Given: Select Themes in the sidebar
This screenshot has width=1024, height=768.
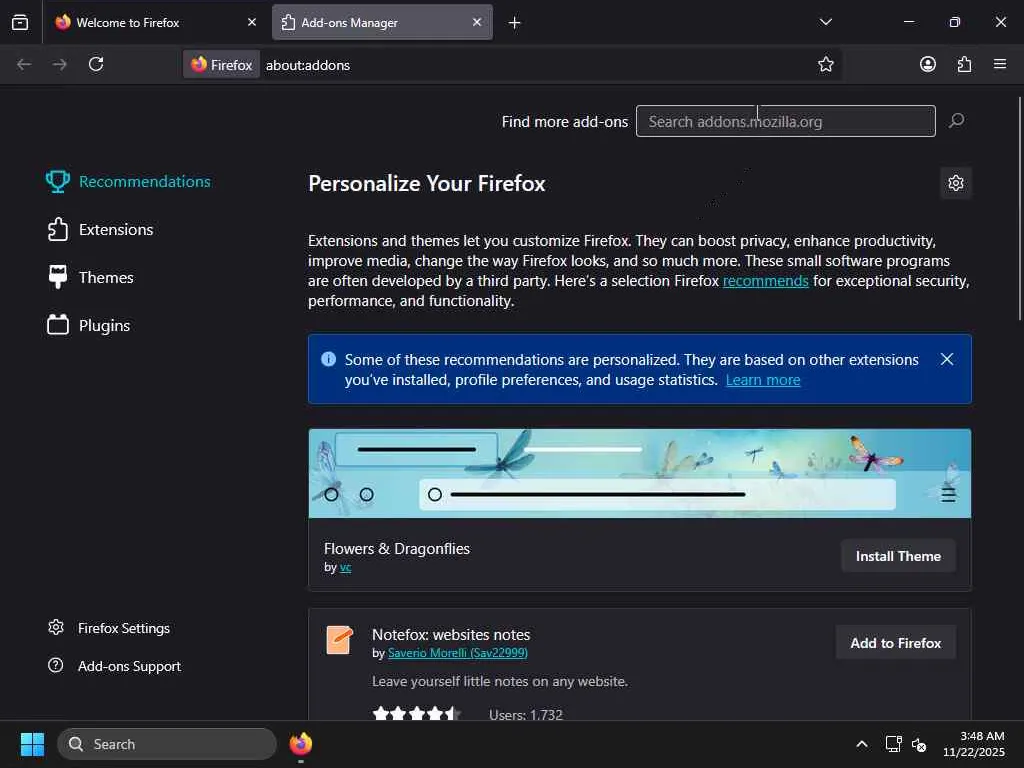Looking at the screenshot, I should (90, 278).
